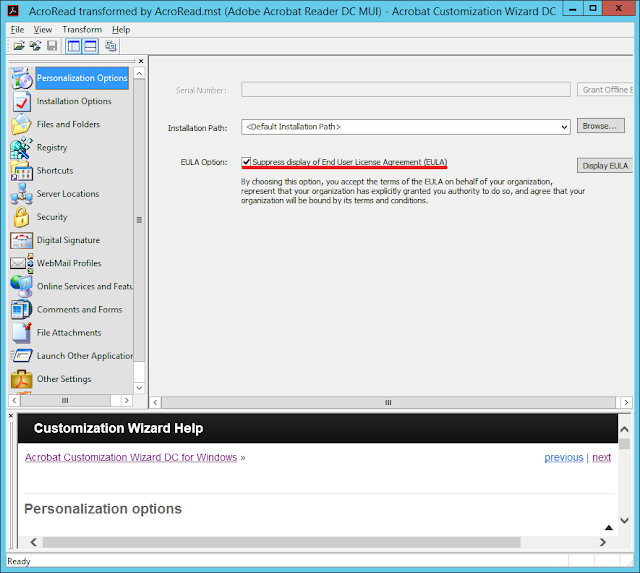
Task: Click the Open Package toolbar icon
Action: pyautogui.click(x=19, y=46)
